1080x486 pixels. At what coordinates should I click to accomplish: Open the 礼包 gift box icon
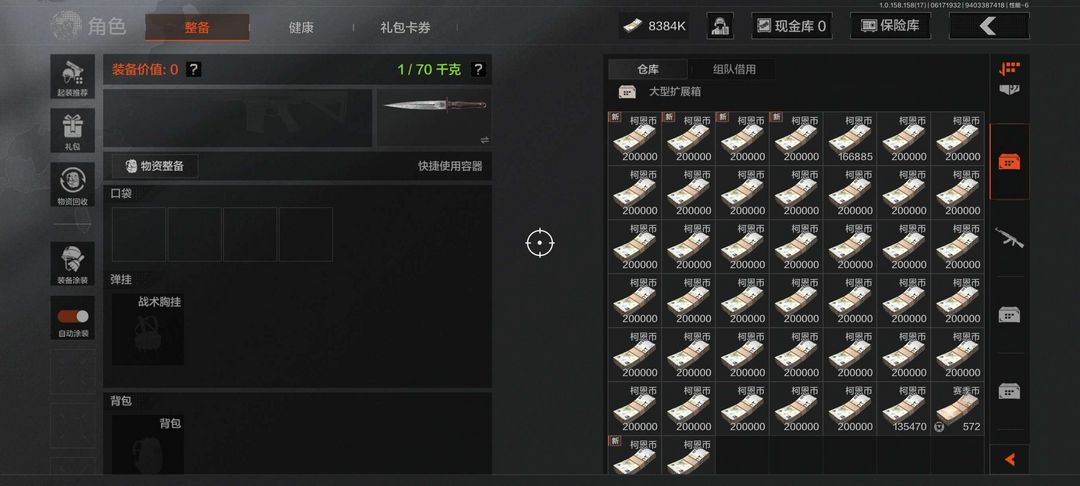click(x=72, y=130)
